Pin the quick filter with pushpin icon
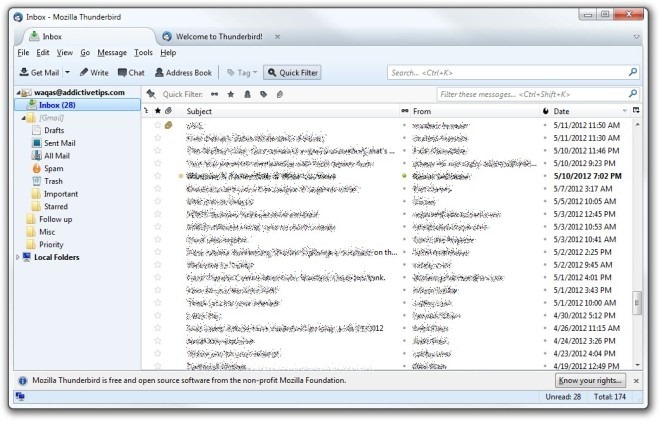660x421 pixels. tap(151, 94)
